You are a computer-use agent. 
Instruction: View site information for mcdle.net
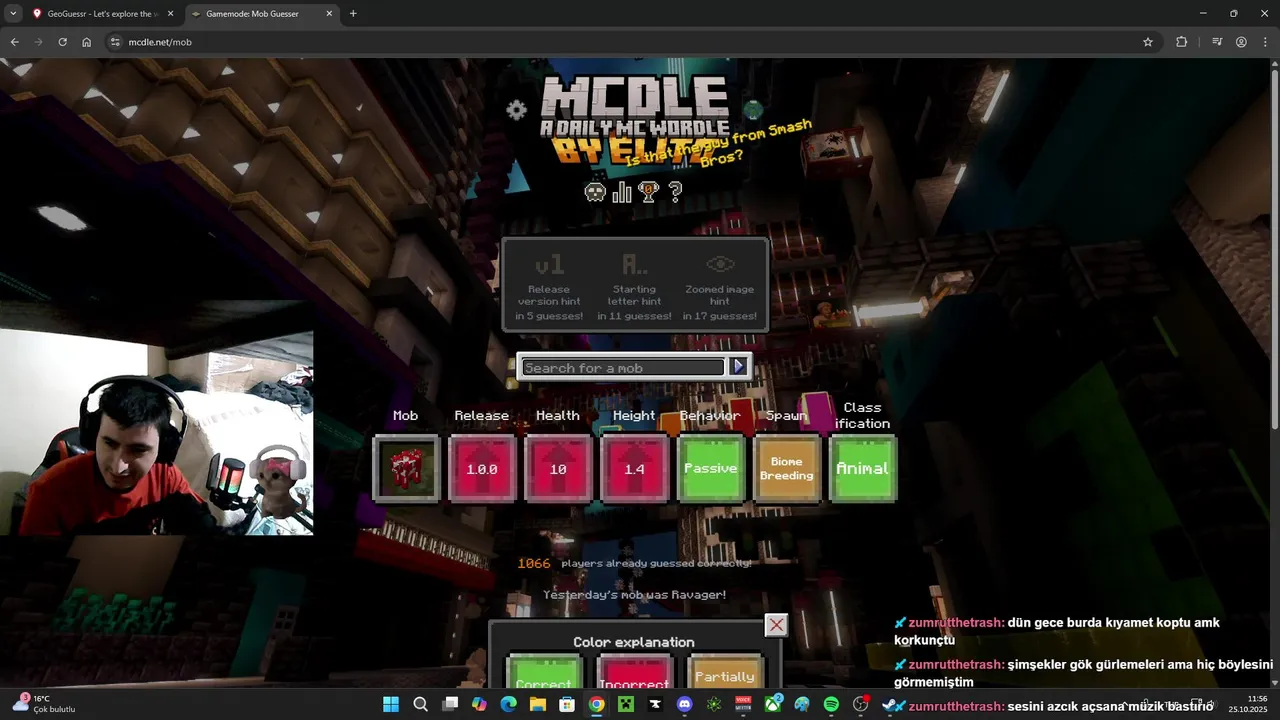[x=115, y=42]
